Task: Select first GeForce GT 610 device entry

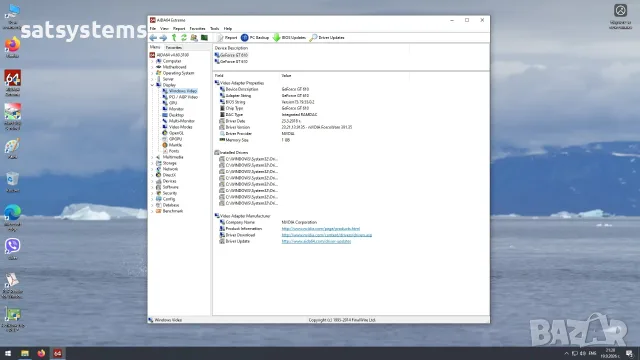Action: (x=231, y=55)
